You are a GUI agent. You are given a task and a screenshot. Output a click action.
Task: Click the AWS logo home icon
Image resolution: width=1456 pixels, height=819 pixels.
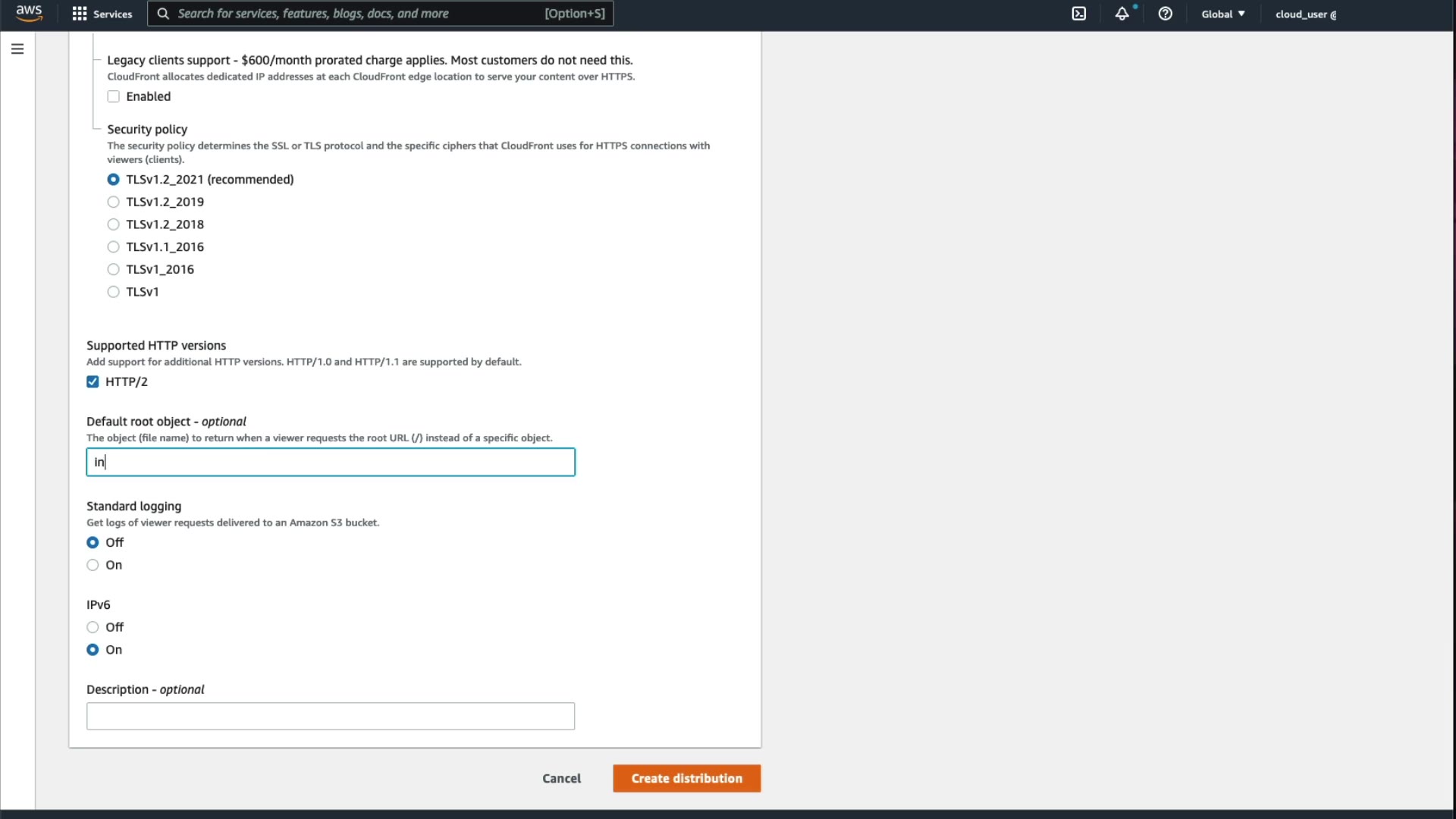pos(29,14)
